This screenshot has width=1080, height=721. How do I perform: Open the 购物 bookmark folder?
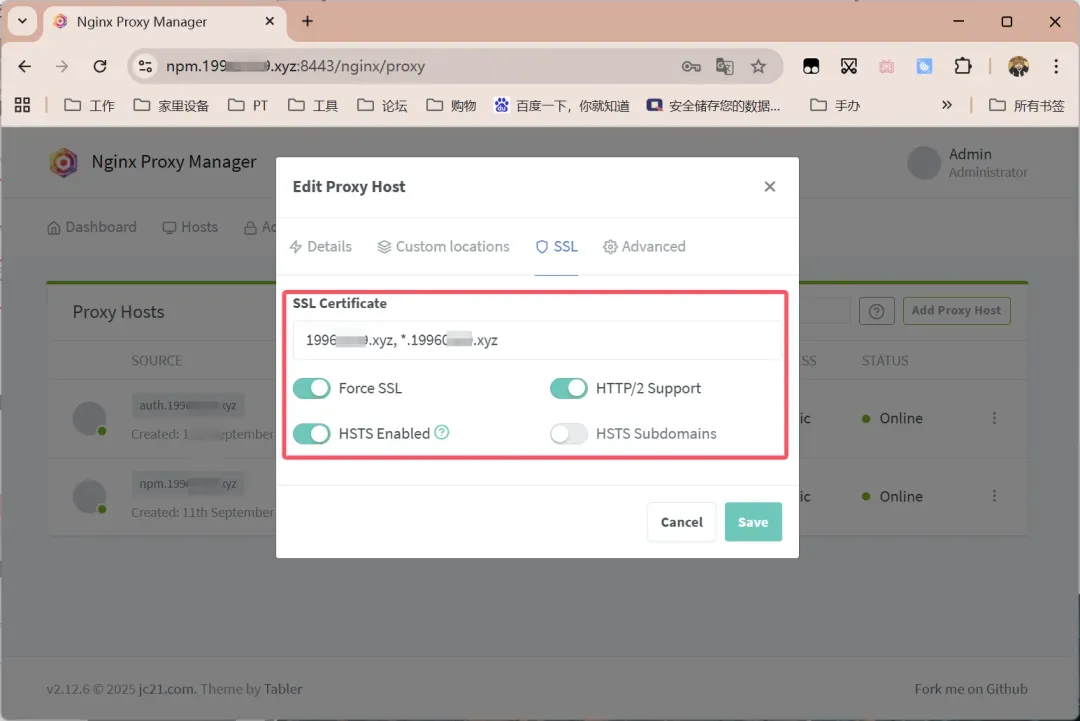pyautogui.click(x=451, y=105)
